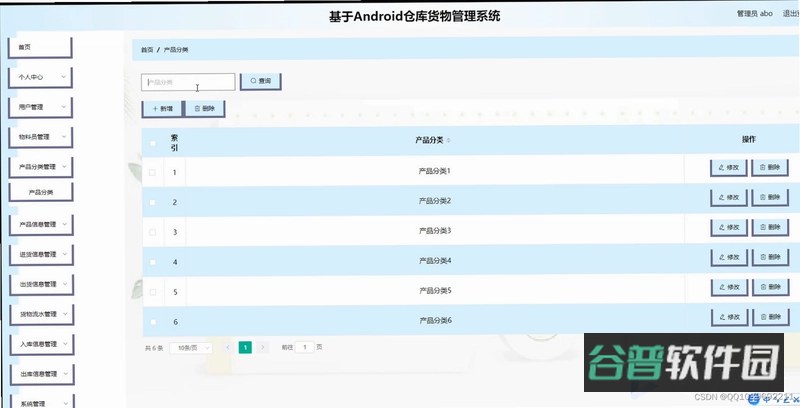
Task: Expand the 货物流水管理 menu
Action: click(x=41, y=314)
